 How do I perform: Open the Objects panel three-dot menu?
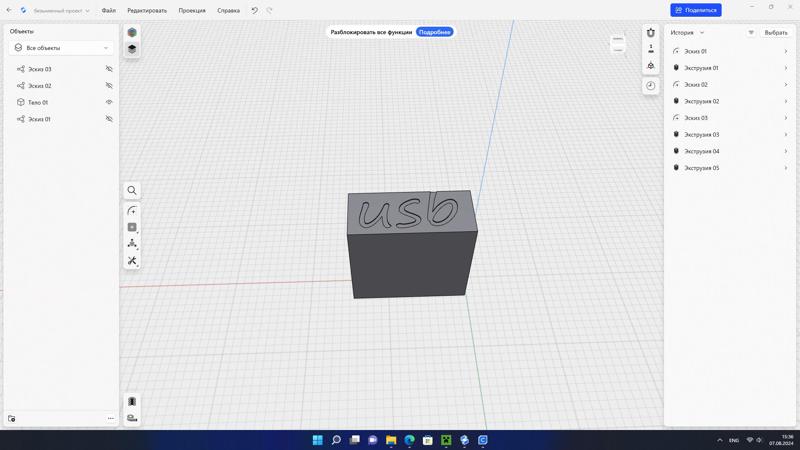[x=111, y=419]
